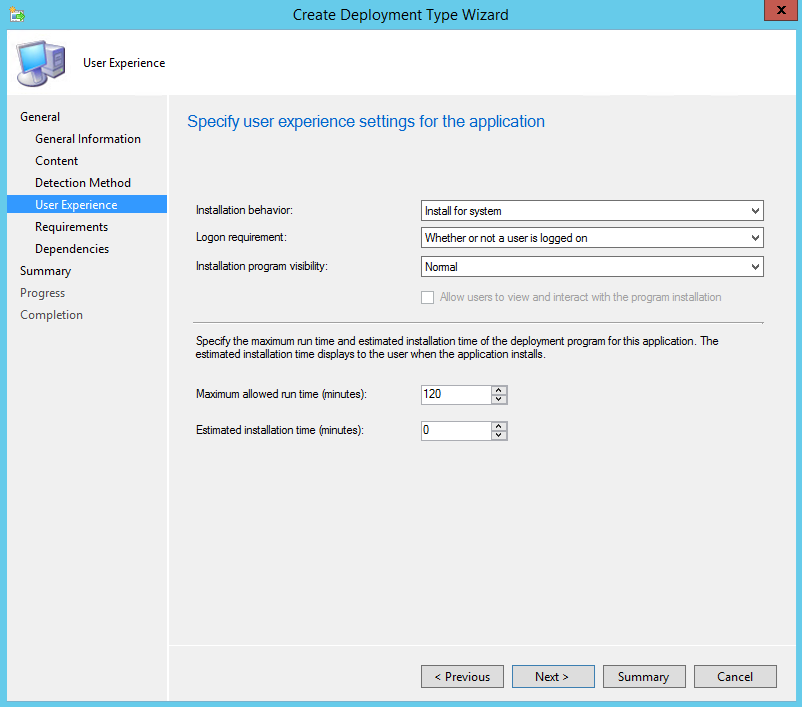Select the User Experience step
This screenshot has height=707, width=802.
(x=87, y=204)
